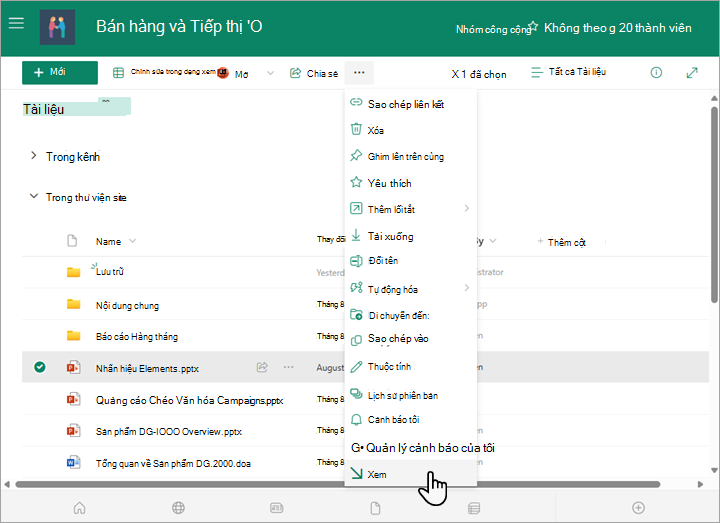Open the files page icon in bottom bar
This screenshot has height=523, width=720.
375,508
